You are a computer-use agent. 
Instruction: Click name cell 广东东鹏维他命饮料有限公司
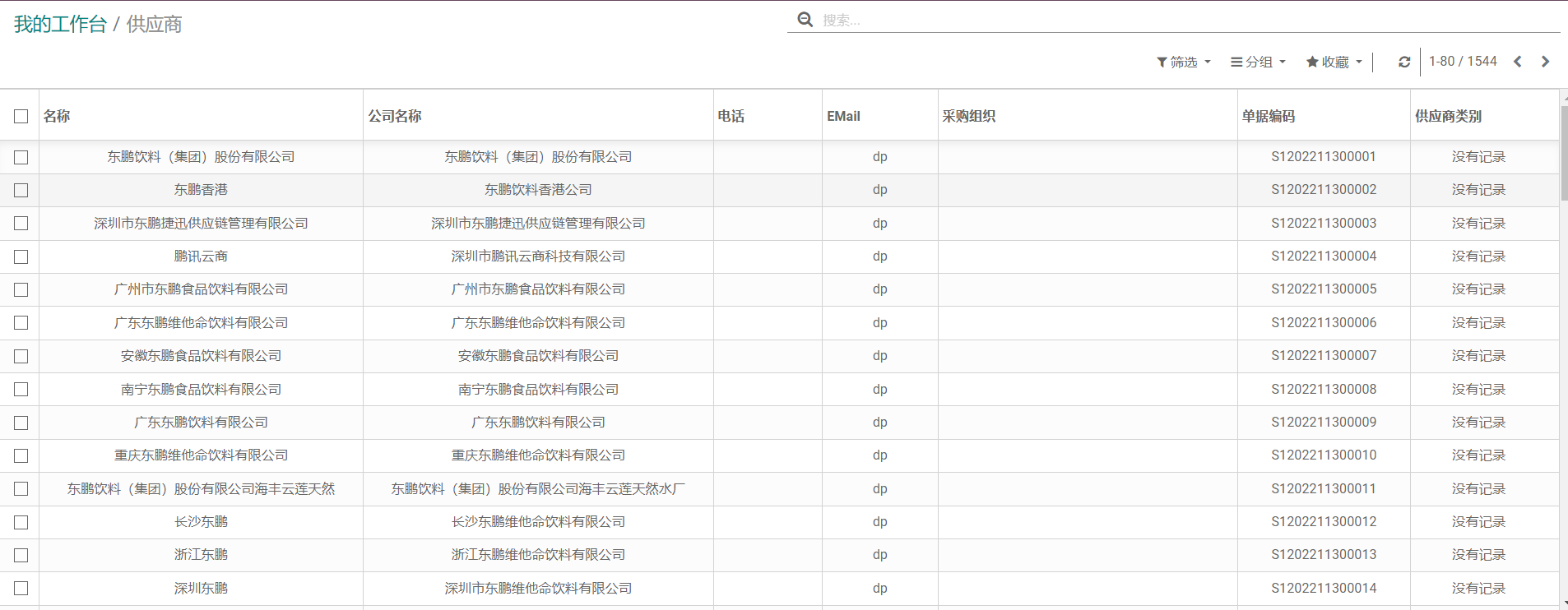201,323
